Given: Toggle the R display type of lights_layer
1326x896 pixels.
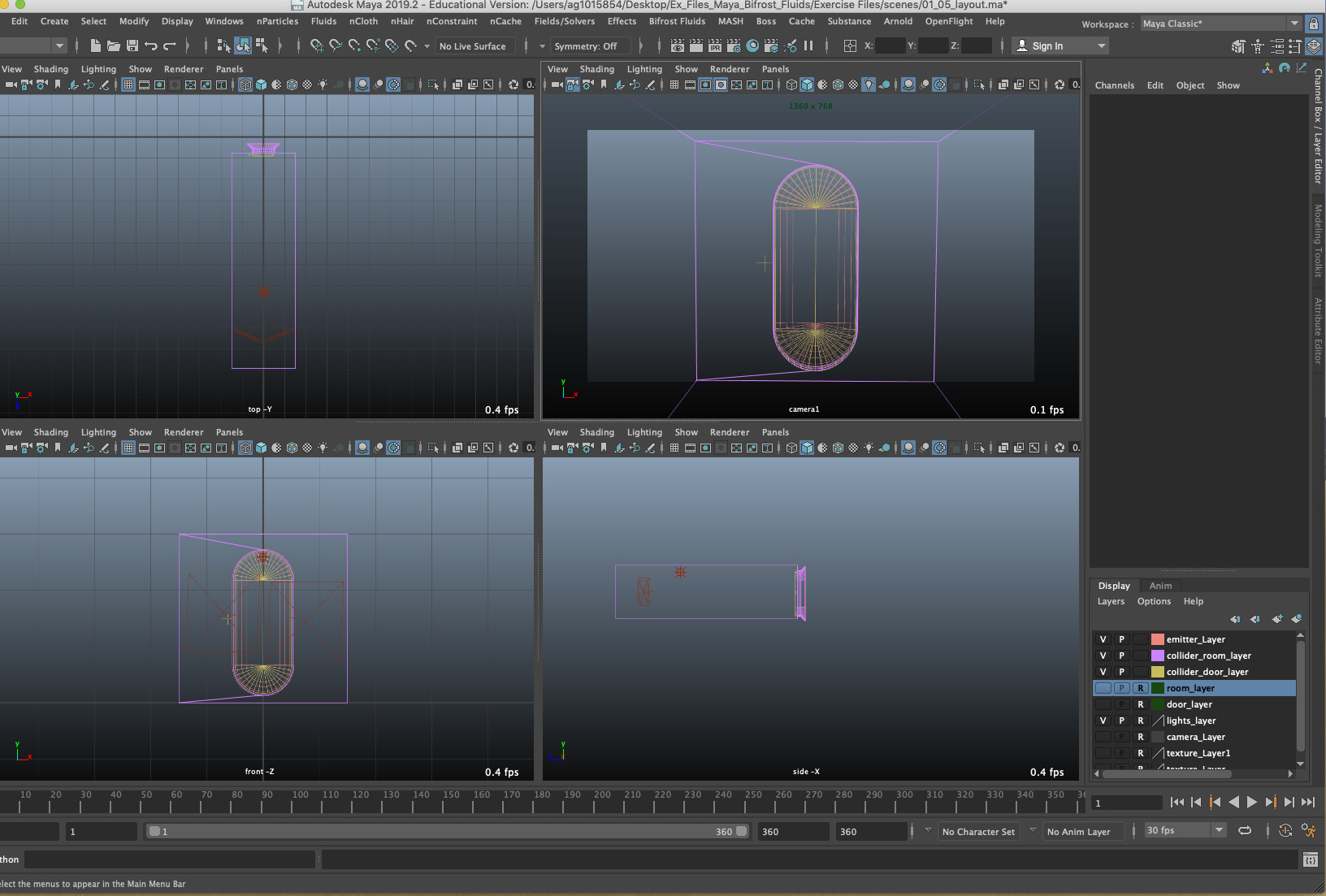Looking at the screenshot, I should (x=1140, y=721).
